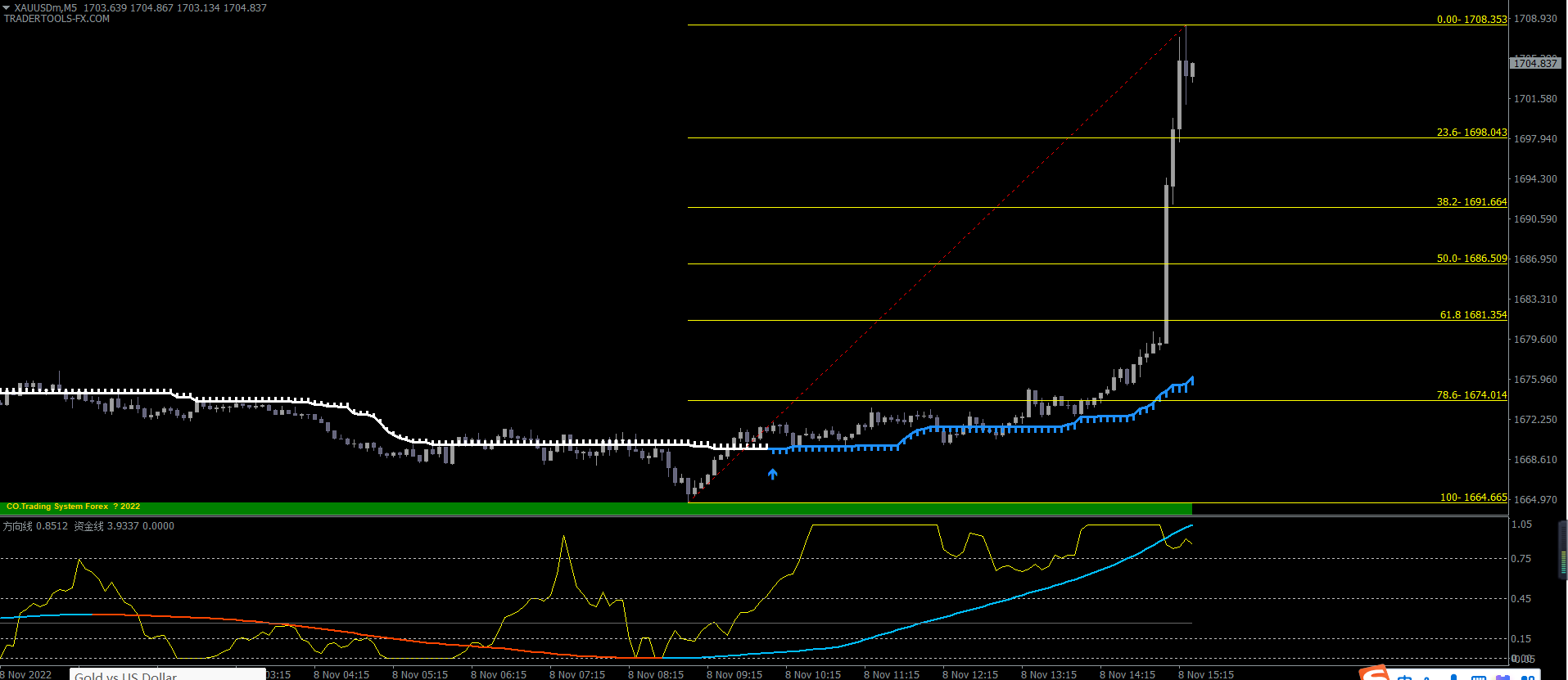Open the chart menu triangle beside XAUUSDm,M5

[7, 7]
